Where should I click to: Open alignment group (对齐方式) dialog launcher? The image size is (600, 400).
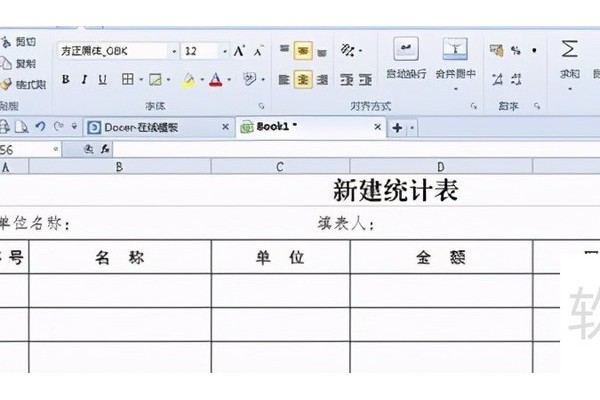[474, 106]
